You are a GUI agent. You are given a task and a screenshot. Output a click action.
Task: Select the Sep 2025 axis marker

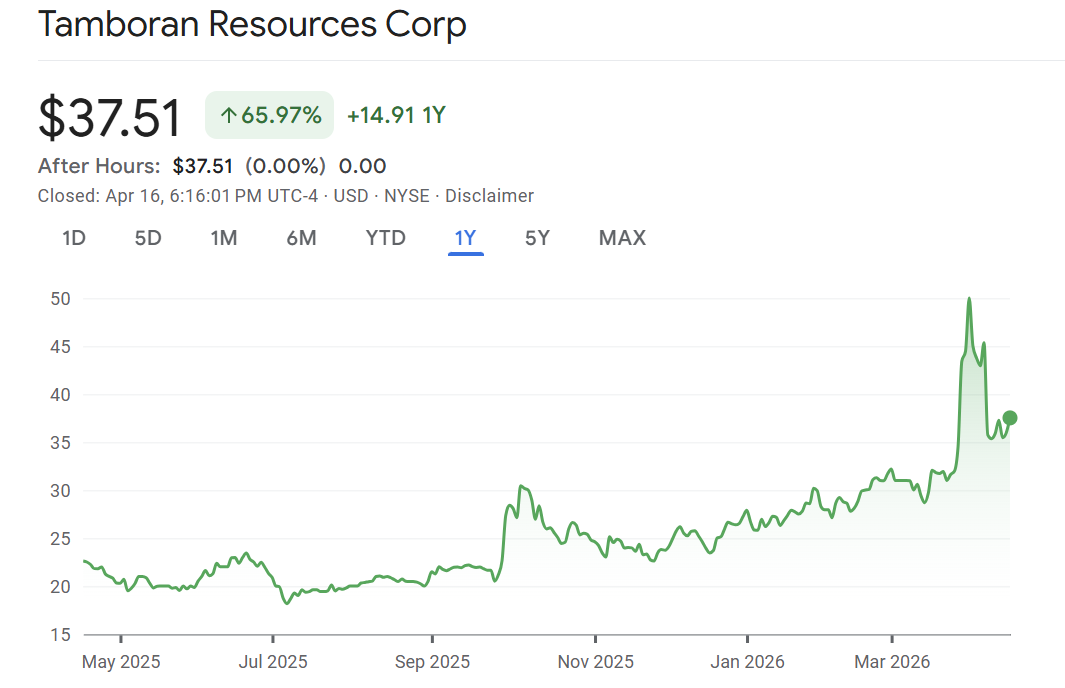(433, 662)
